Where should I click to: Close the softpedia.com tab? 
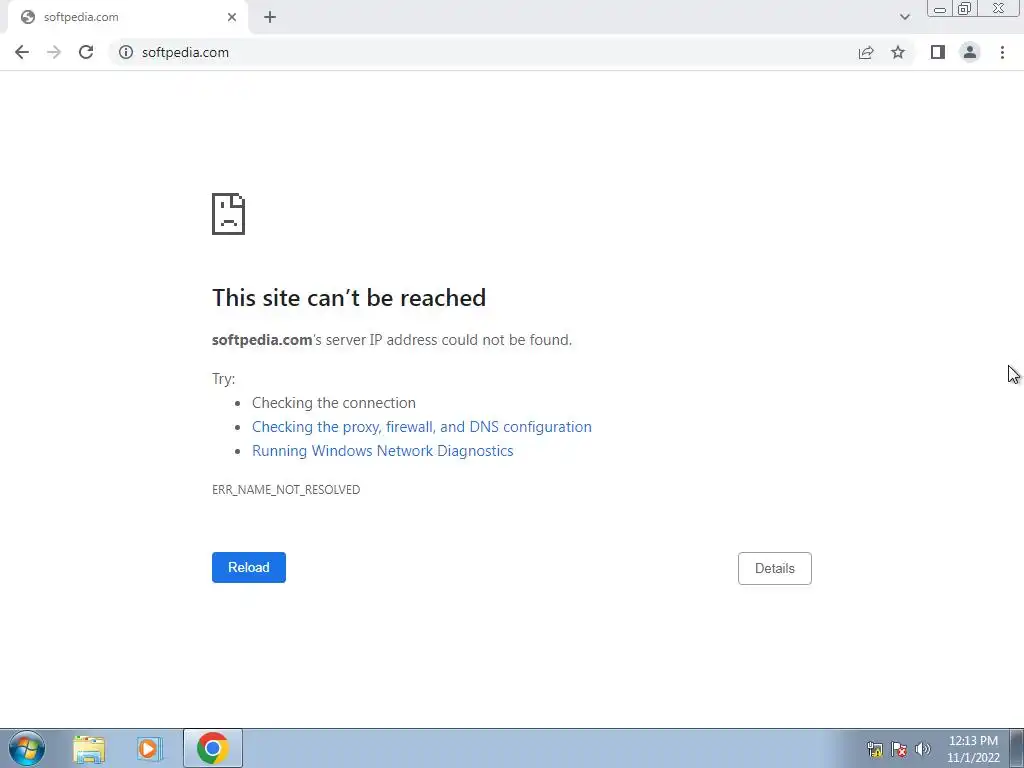tap(232, 17)
